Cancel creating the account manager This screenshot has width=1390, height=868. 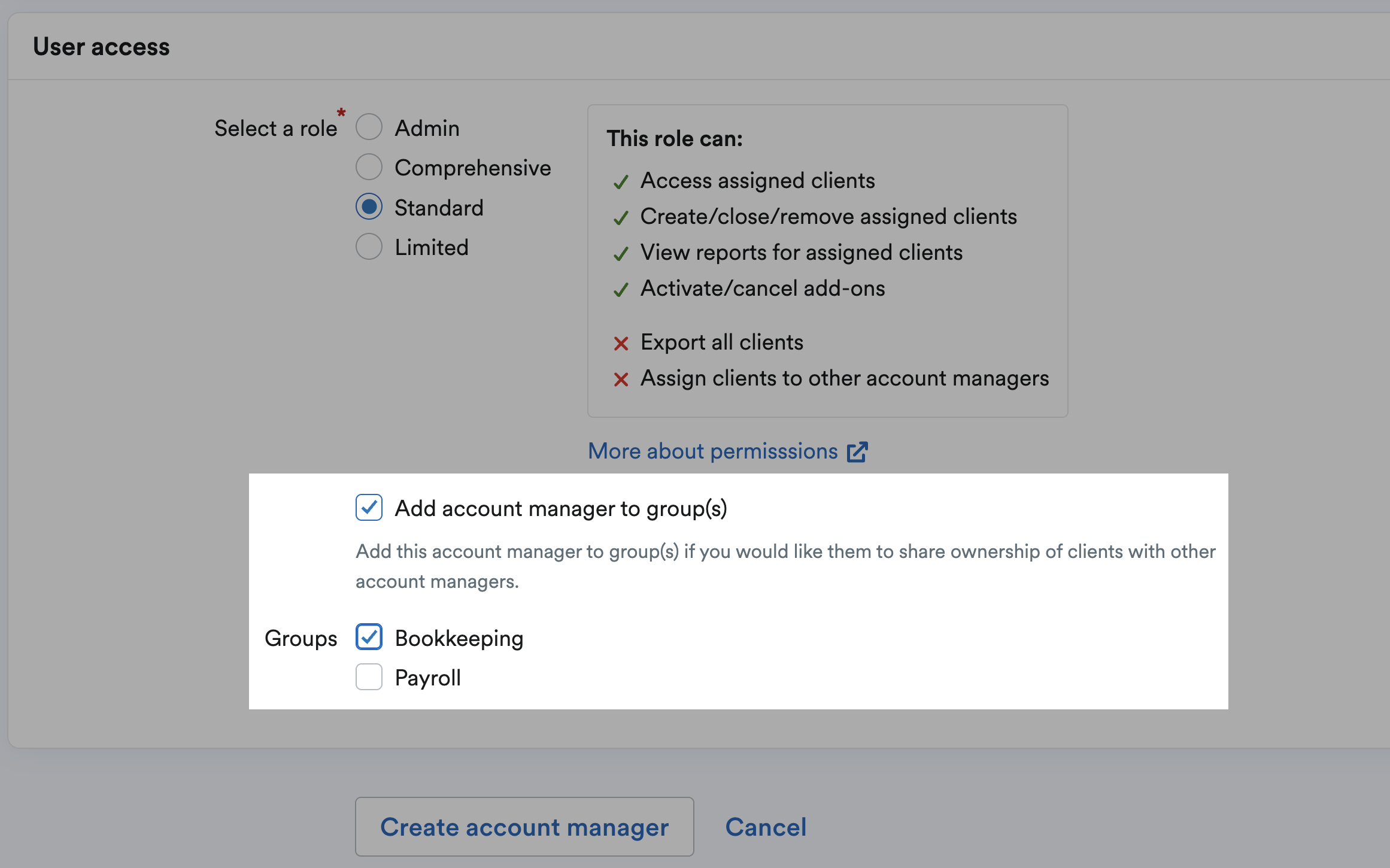[766, 827]
